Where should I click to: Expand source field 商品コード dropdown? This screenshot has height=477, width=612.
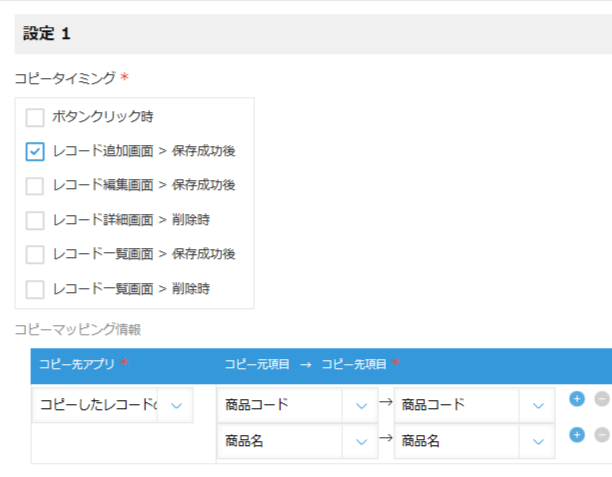[297, 405]
